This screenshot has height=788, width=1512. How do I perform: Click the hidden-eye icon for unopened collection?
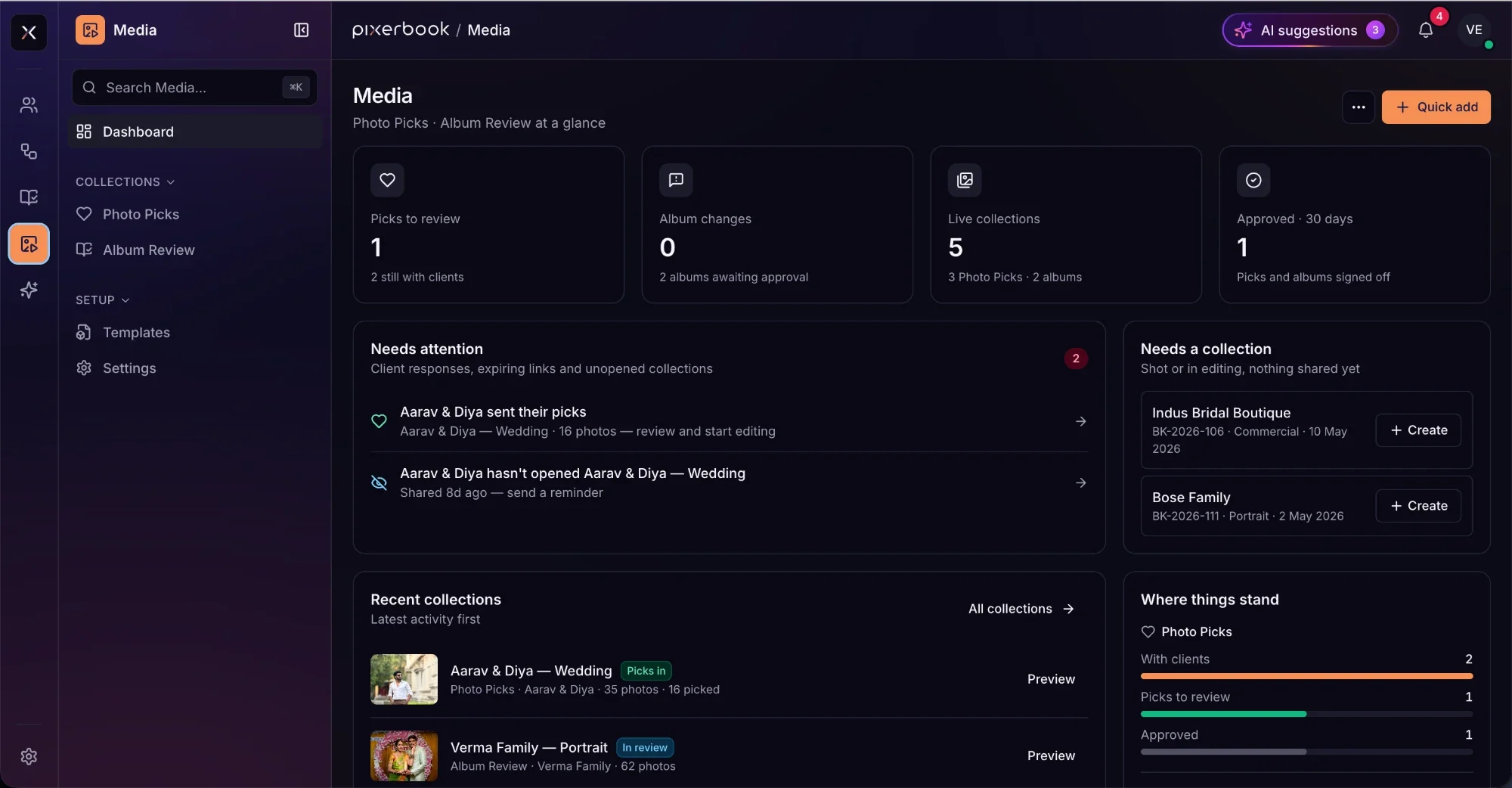tap(379, 482)
